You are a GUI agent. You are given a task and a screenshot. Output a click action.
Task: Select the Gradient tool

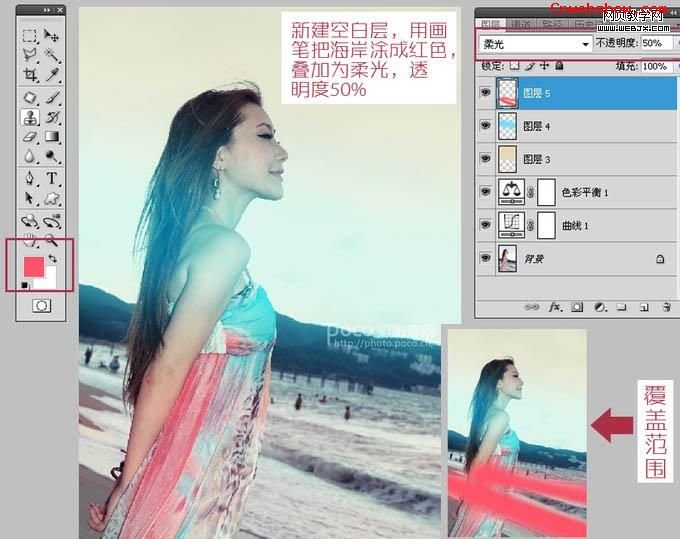(51, 137)
